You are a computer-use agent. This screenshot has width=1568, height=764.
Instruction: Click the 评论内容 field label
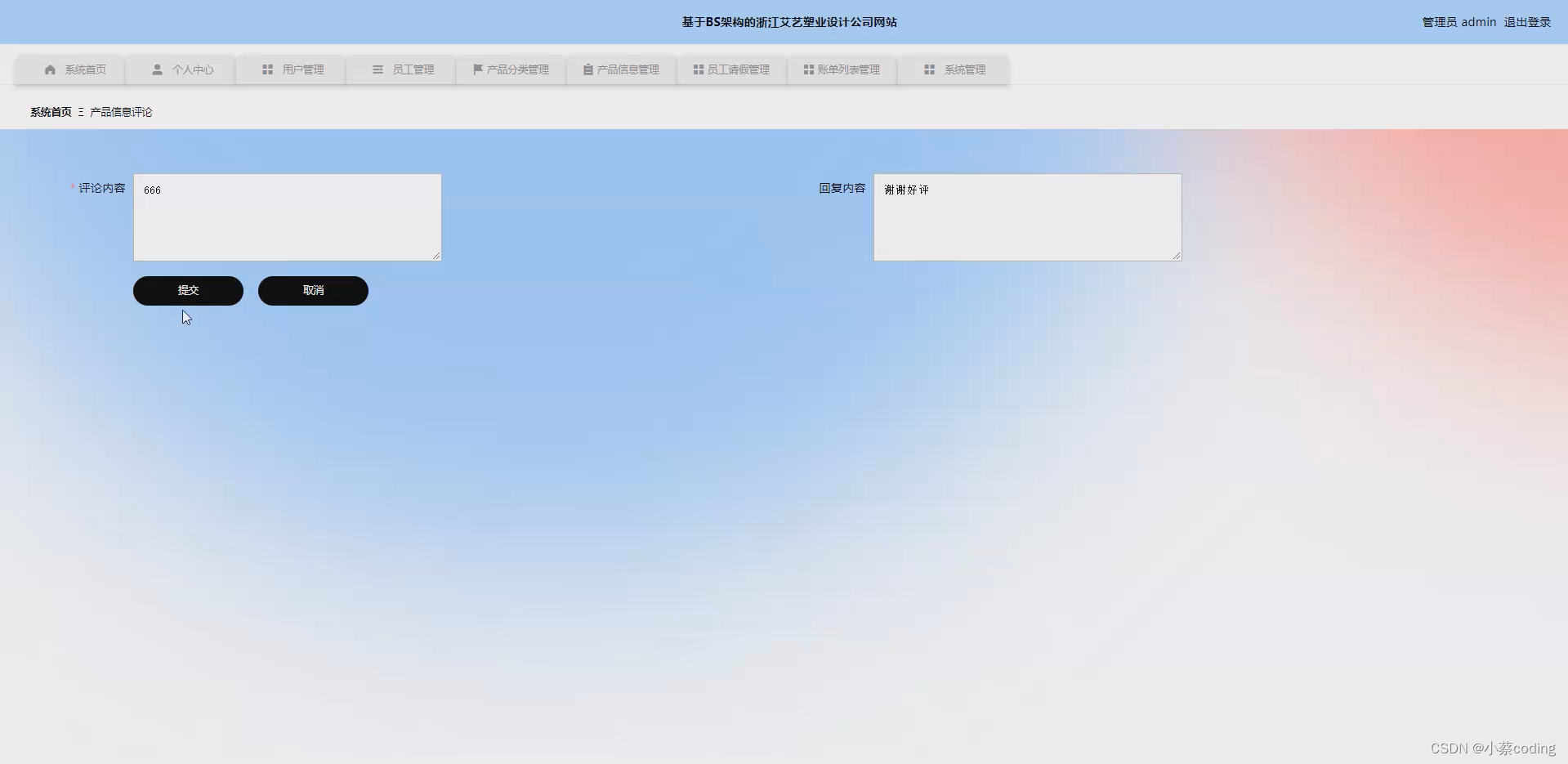[x=101, y=188]
